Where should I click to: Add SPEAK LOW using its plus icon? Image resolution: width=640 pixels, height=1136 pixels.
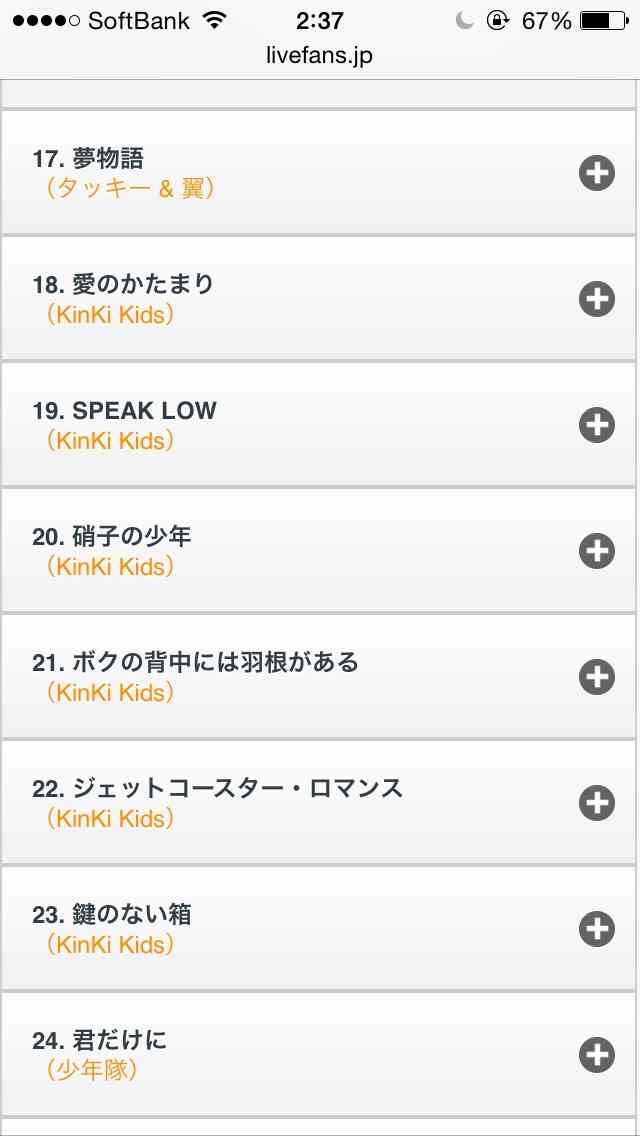tap(597, 425)
